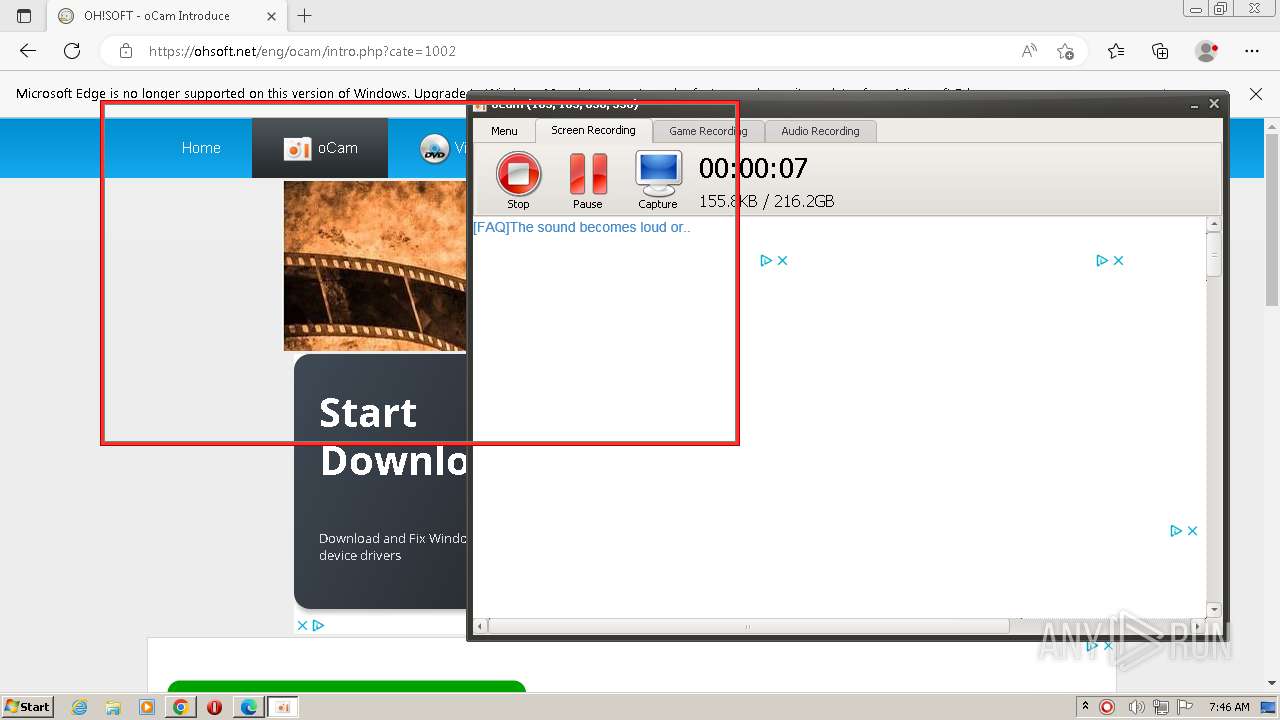1280x720 pixels.
Task: Open the Windows Start menu
Action: pyautogui.click(x=27, y=707)
